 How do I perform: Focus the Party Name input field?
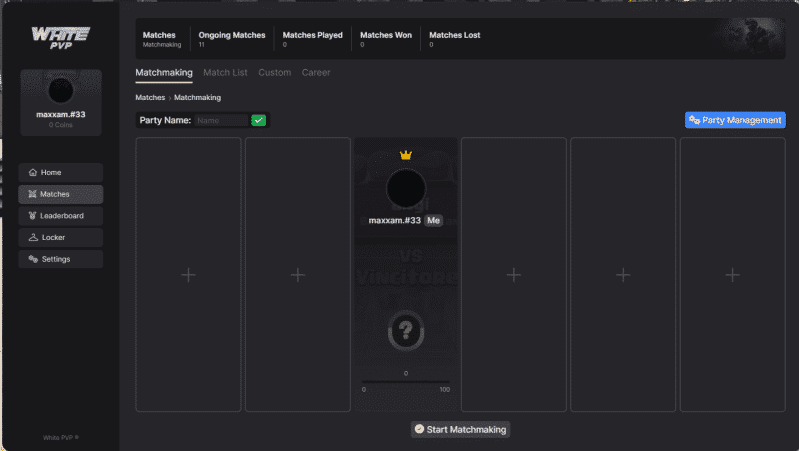point(221,120)
